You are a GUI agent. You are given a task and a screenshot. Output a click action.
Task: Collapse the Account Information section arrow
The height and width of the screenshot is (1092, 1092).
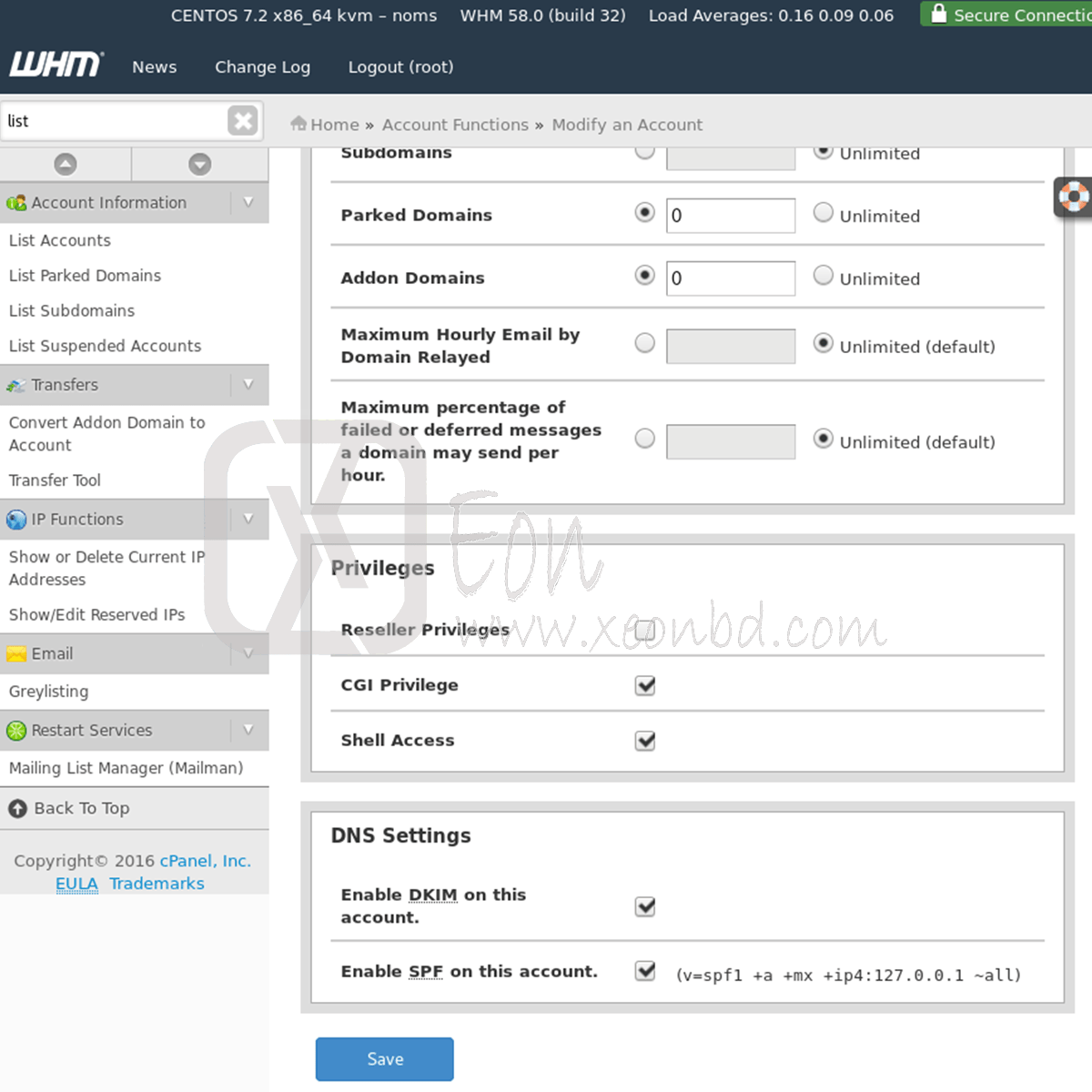[248, 203]
